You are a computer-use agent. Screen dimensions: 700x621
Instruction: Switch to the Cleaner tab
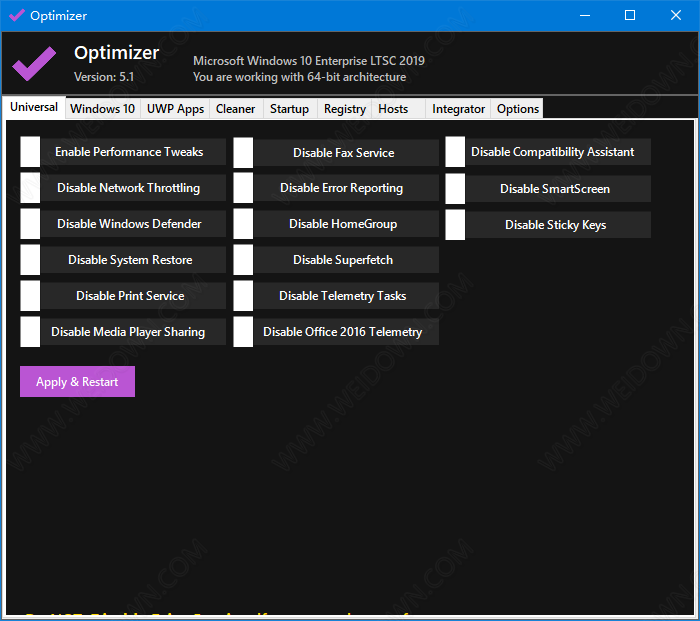click(236, 109)
